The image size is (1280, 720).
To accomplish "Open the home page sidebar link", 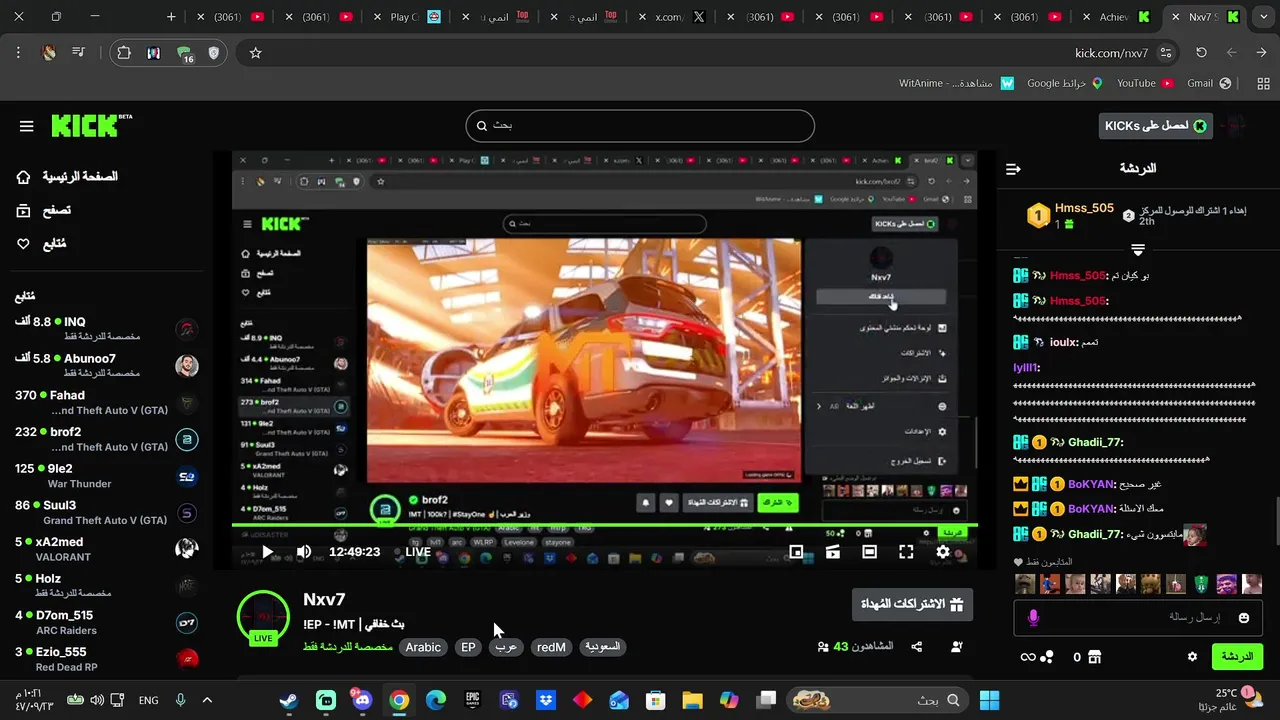I will (x=66, y=177).
